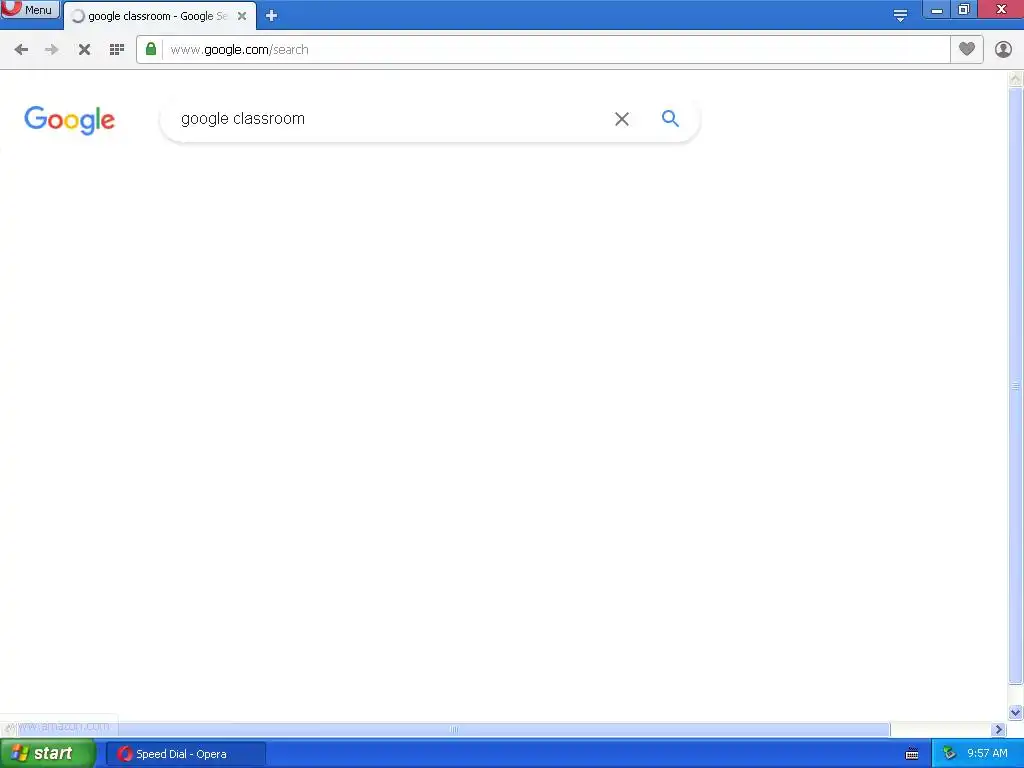Select the google classroom tab
1024x768 pixels.
point(159,16)
